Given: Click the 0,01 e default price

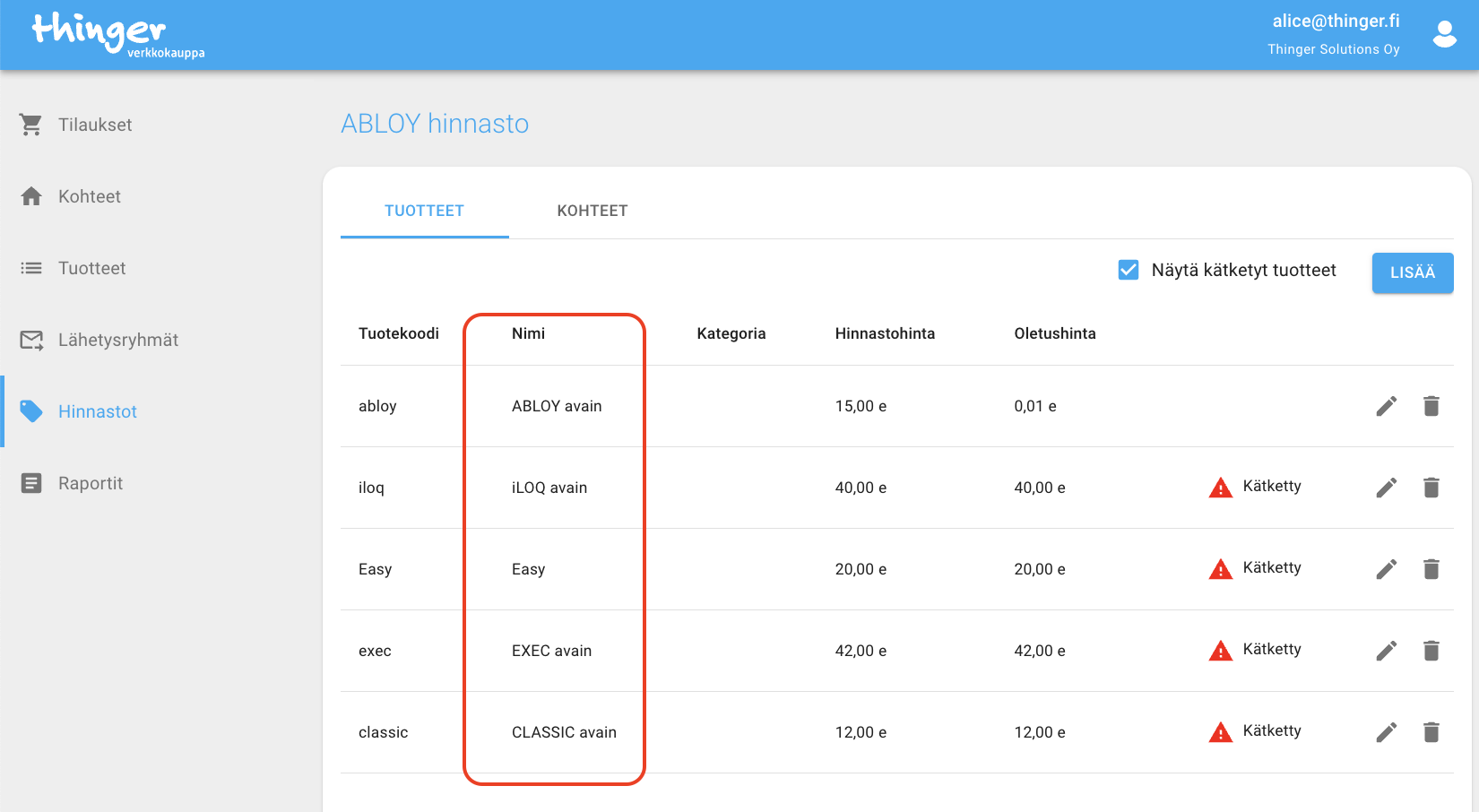Looking at the screenshot, I should (x=1035, y=406).
